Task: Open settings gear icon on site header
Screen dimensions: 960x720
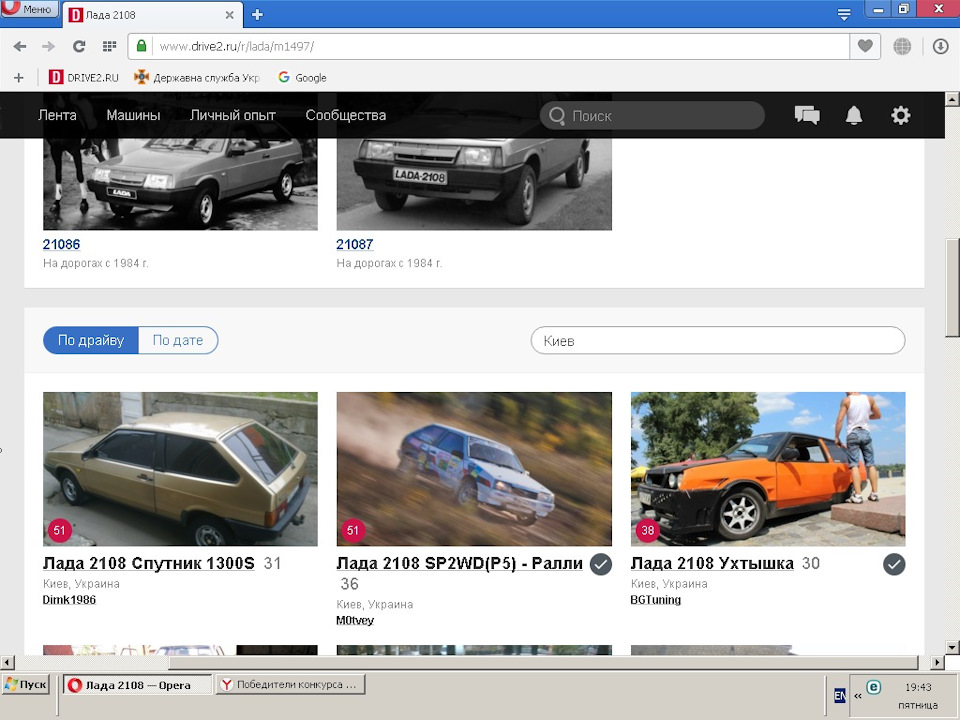Action: 901,115
